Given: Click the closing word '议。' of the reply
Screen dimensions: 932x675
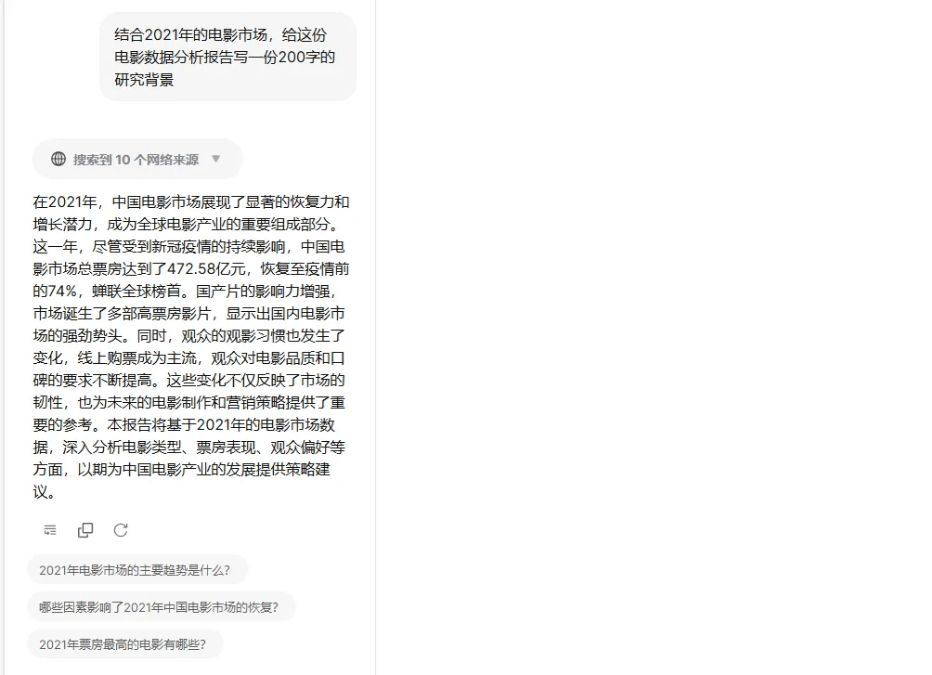Looking at the screenshot, I should tap(44, 492).
